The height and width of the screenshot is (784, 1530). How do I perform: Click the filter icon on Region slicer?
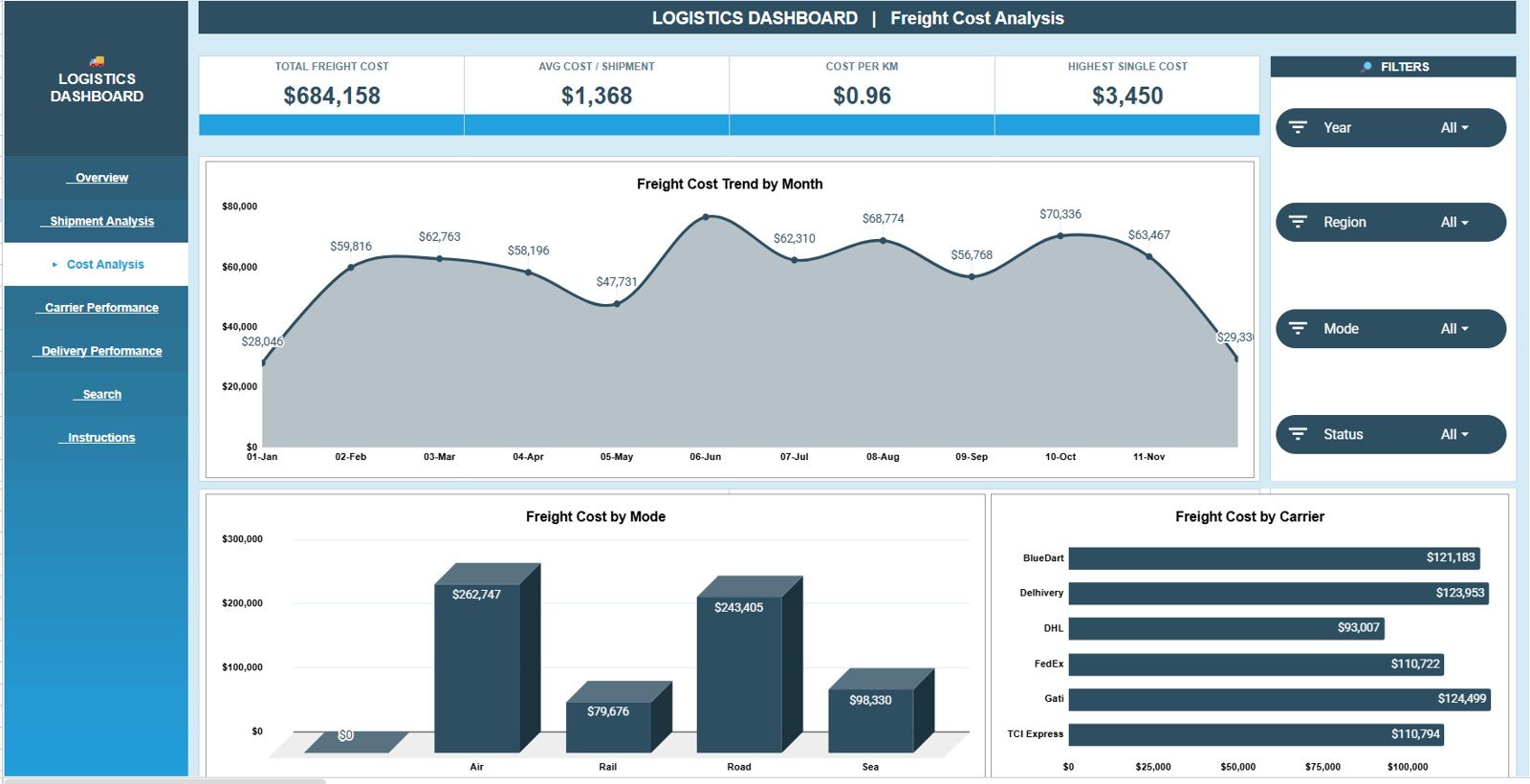tap(1298, 222)
